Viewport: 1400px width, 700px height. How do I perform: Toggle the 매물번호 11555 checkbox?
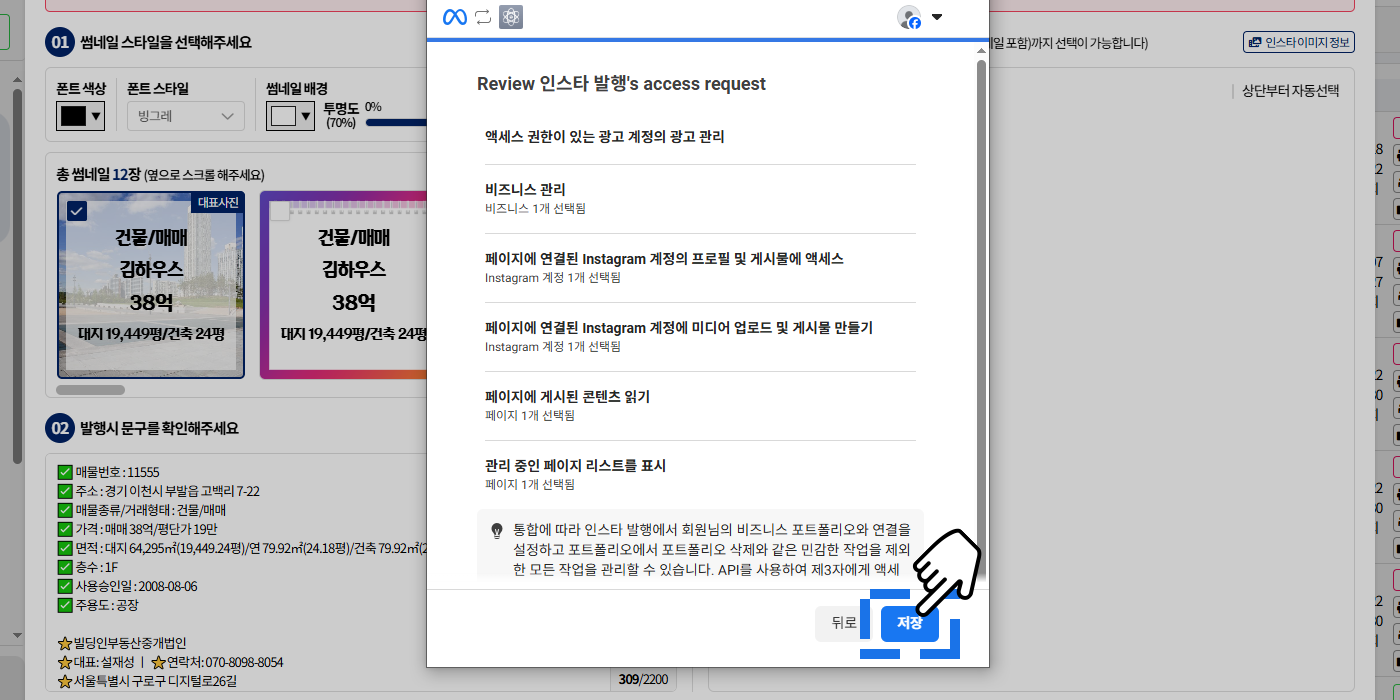65,472
